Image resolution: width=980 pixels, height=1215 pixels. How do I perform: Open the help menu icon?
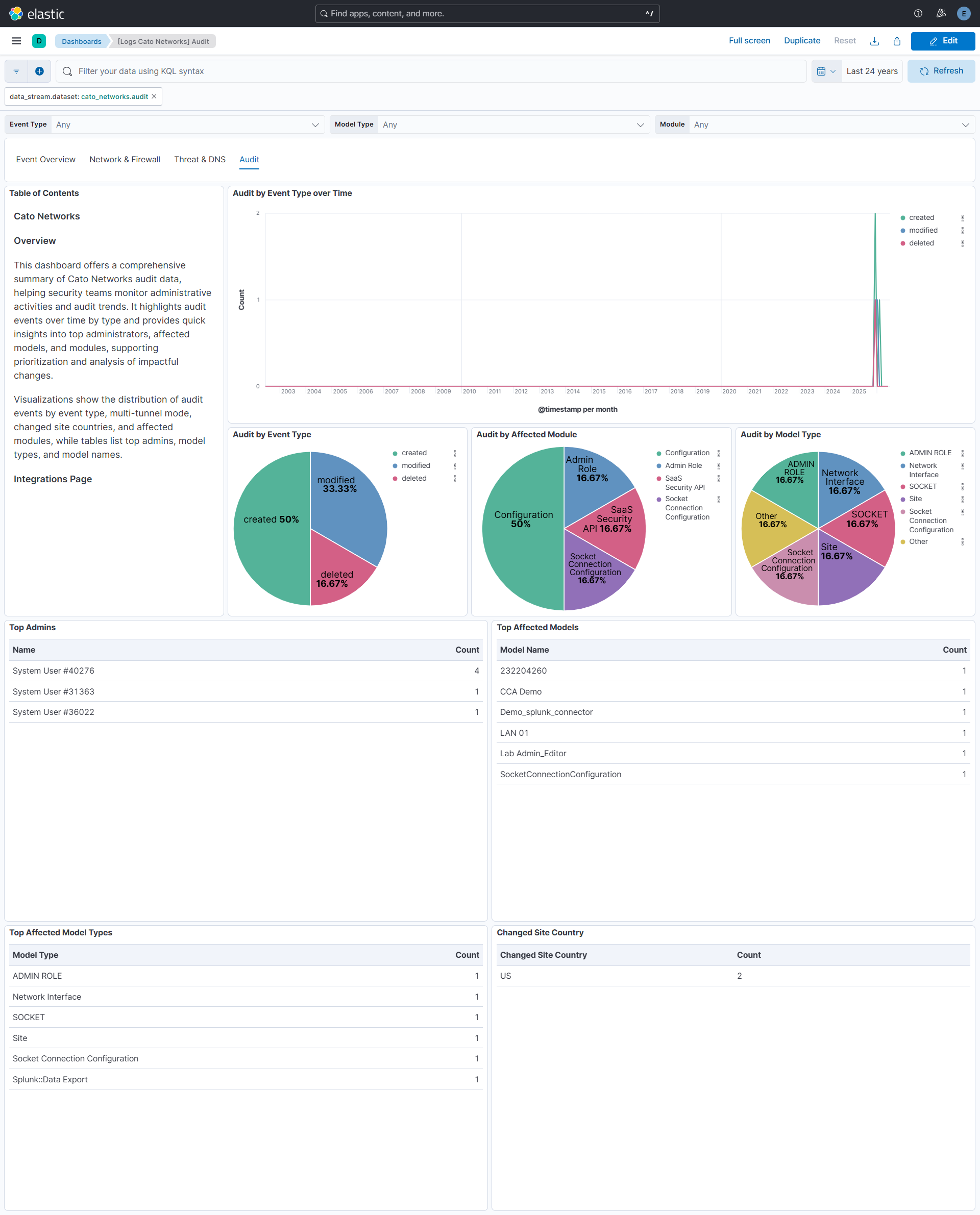tap(918, 14)
